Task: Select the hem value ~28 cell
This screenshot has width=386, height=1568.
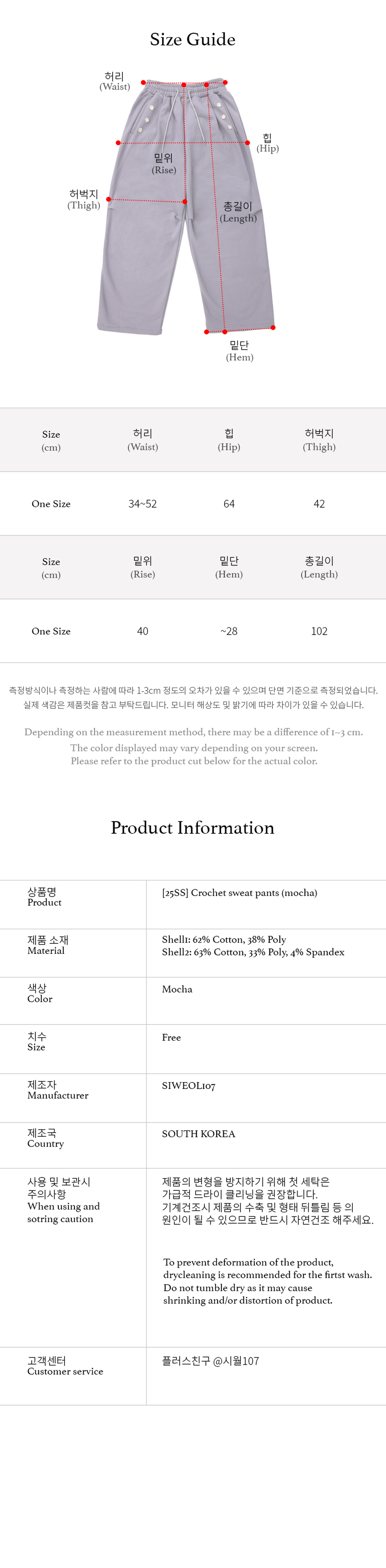Action: tap(229, 631)
